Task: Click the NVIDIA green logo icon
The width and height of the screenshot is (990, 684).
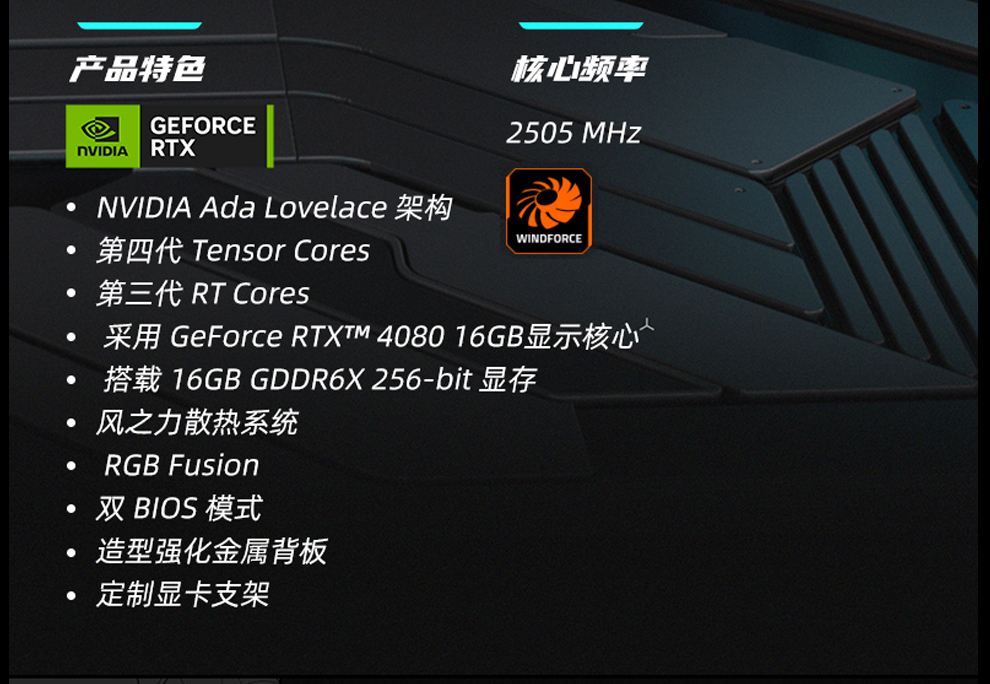Action: [x=102, y=136]
